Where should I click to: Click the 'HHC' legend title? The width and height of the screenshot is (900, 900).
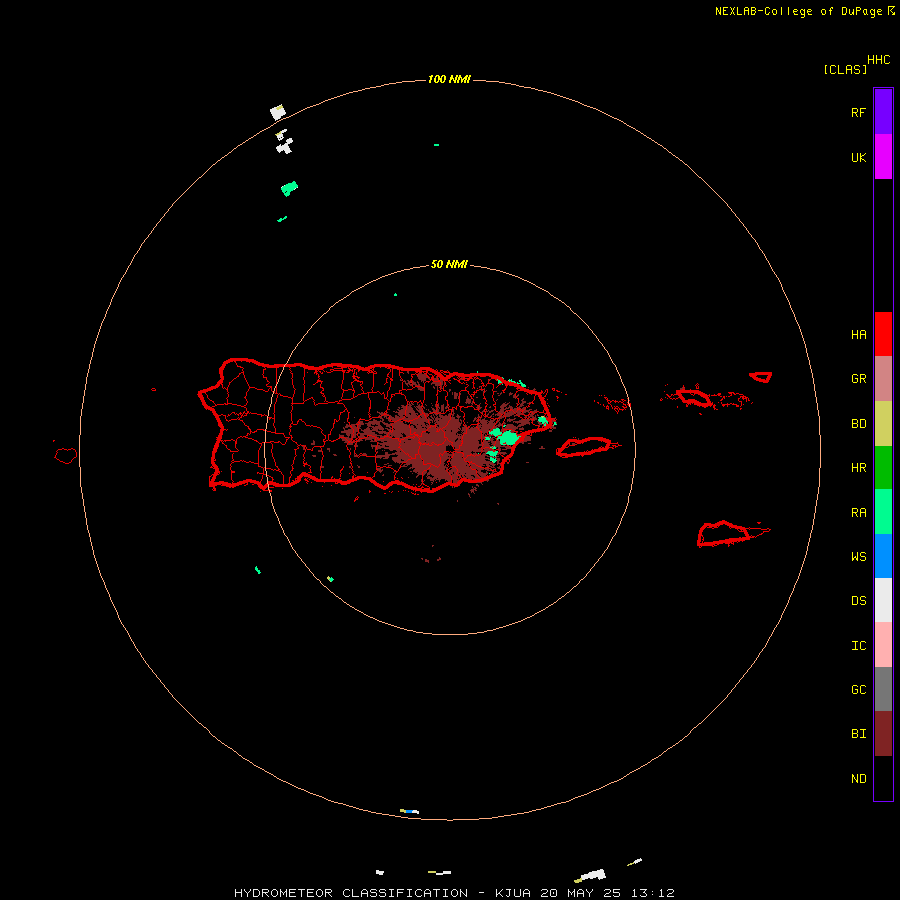click(879, 60)
